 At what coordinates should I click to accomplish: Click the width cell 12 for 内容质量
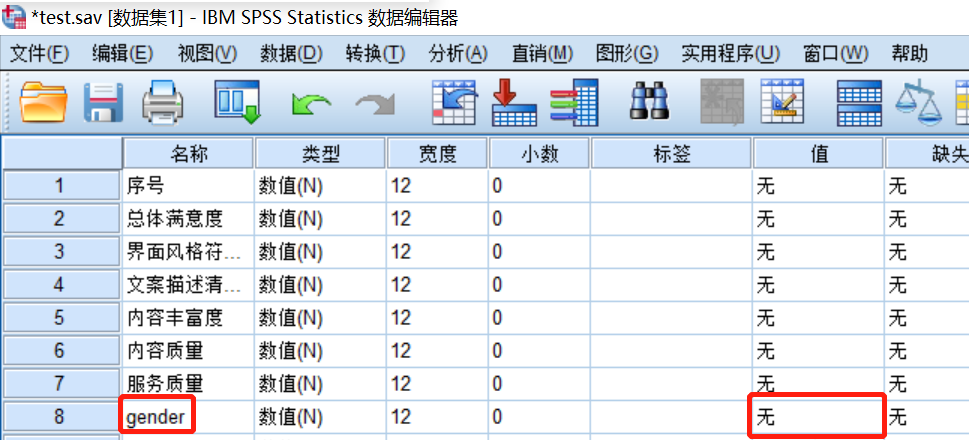438,352
